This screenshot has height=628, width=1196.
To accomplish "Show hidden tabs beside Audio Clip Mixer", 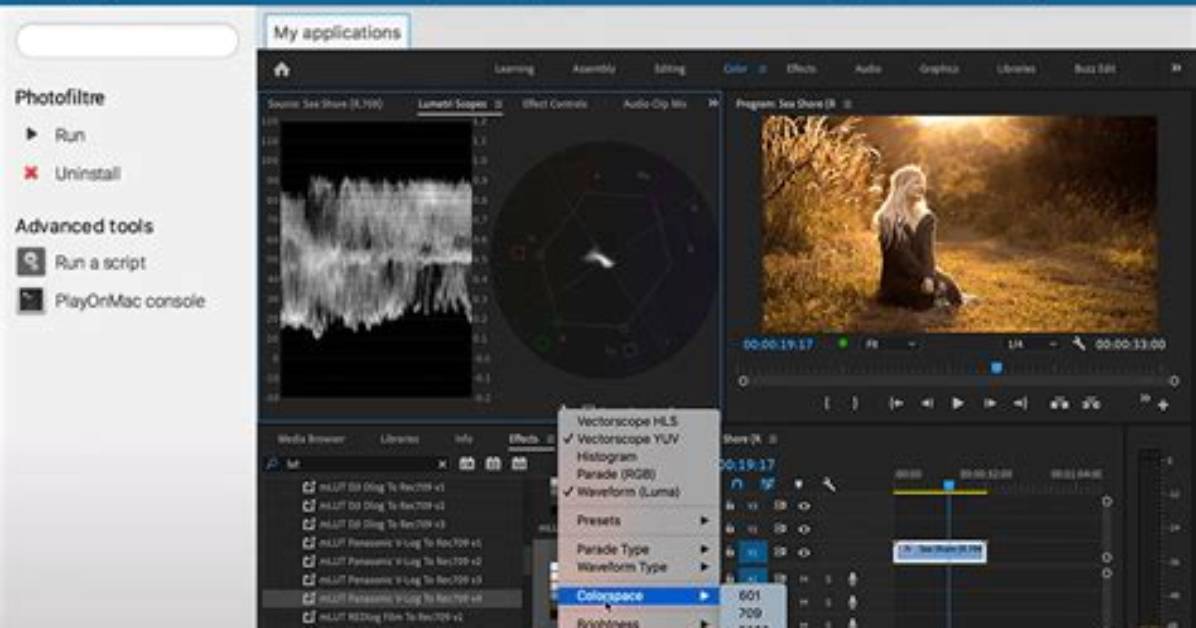I will tap(713, 103).
